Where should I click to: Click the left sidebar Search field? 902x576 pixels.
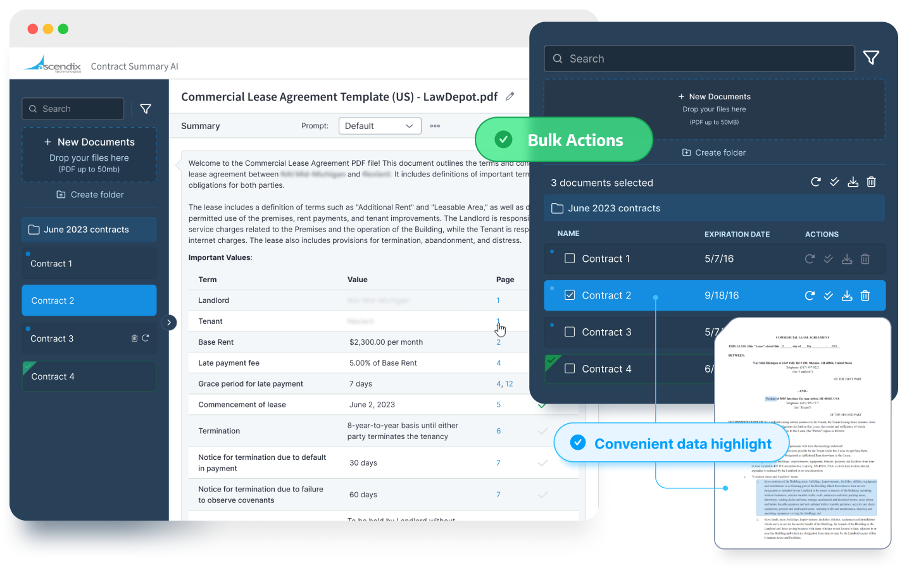click(x=73, y=109)
